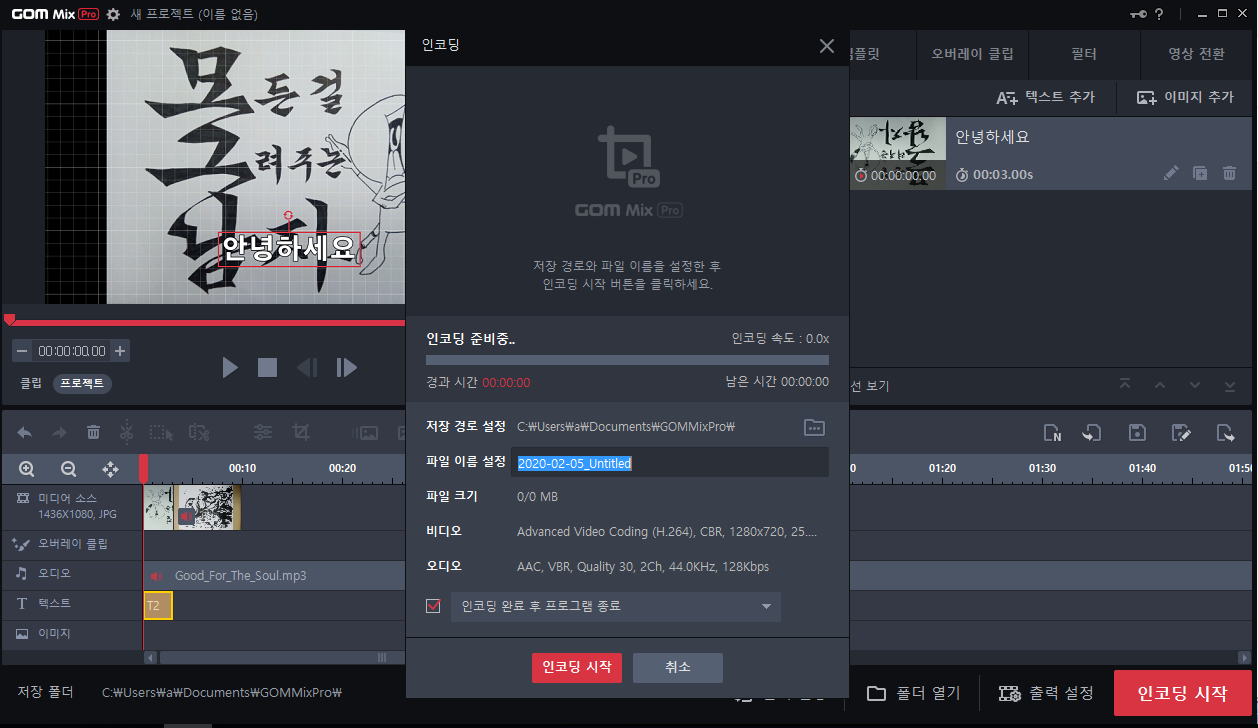Zoom in on the timeline
This screenshot has height=728, width=1258.
pos(27,468)
